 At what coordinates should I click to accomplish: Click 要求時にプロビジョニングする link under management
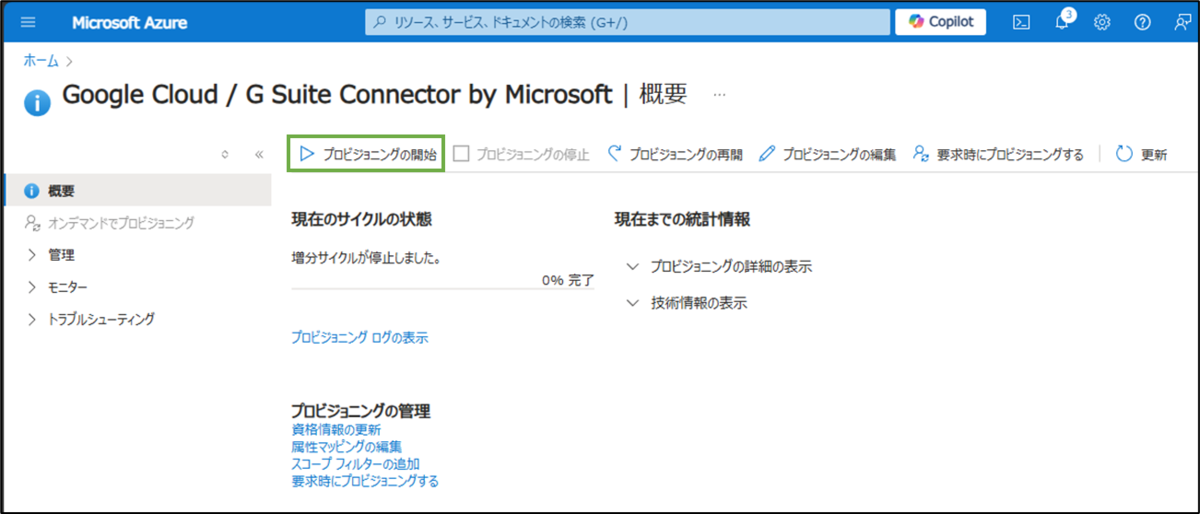pyautogui.click(x=365, y=480)
